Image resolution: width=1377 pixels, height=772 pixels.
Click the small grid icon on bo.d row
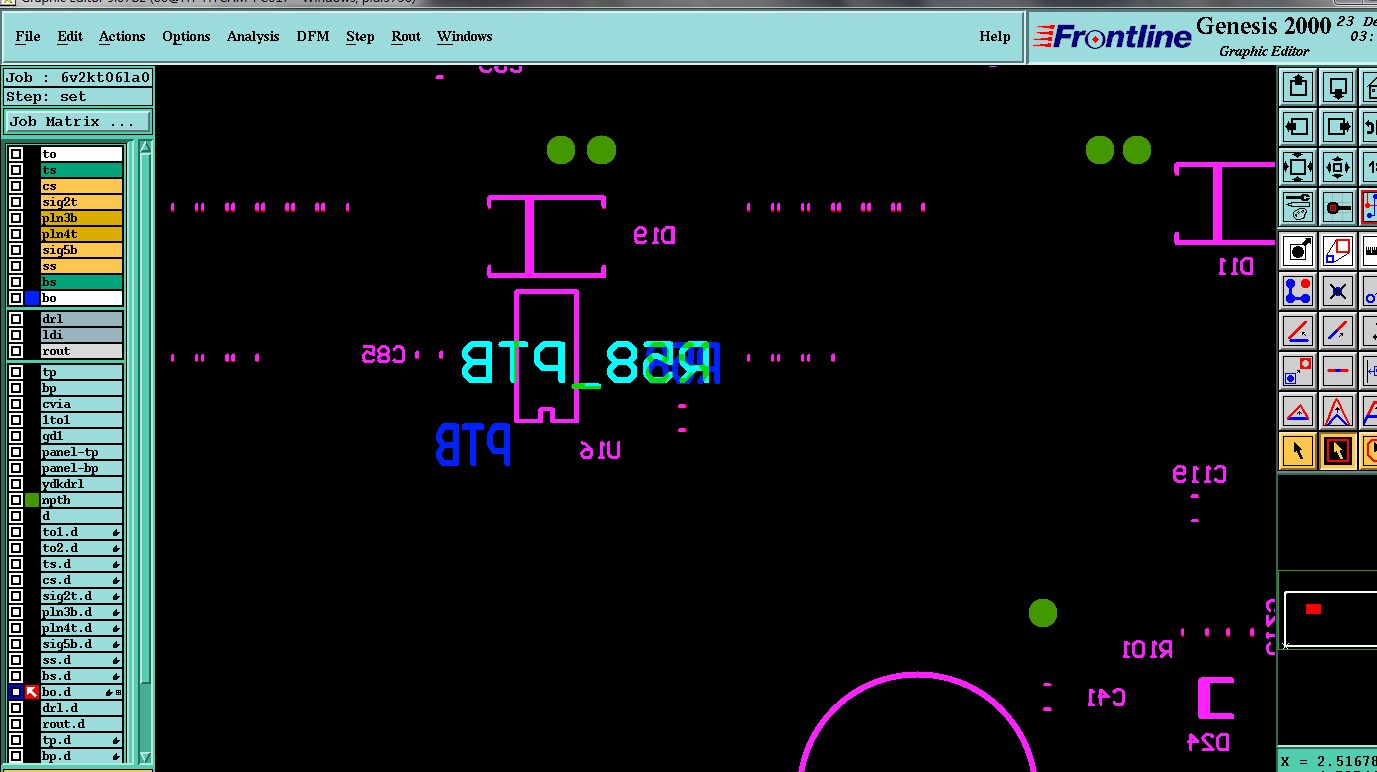tap(119, 692)
